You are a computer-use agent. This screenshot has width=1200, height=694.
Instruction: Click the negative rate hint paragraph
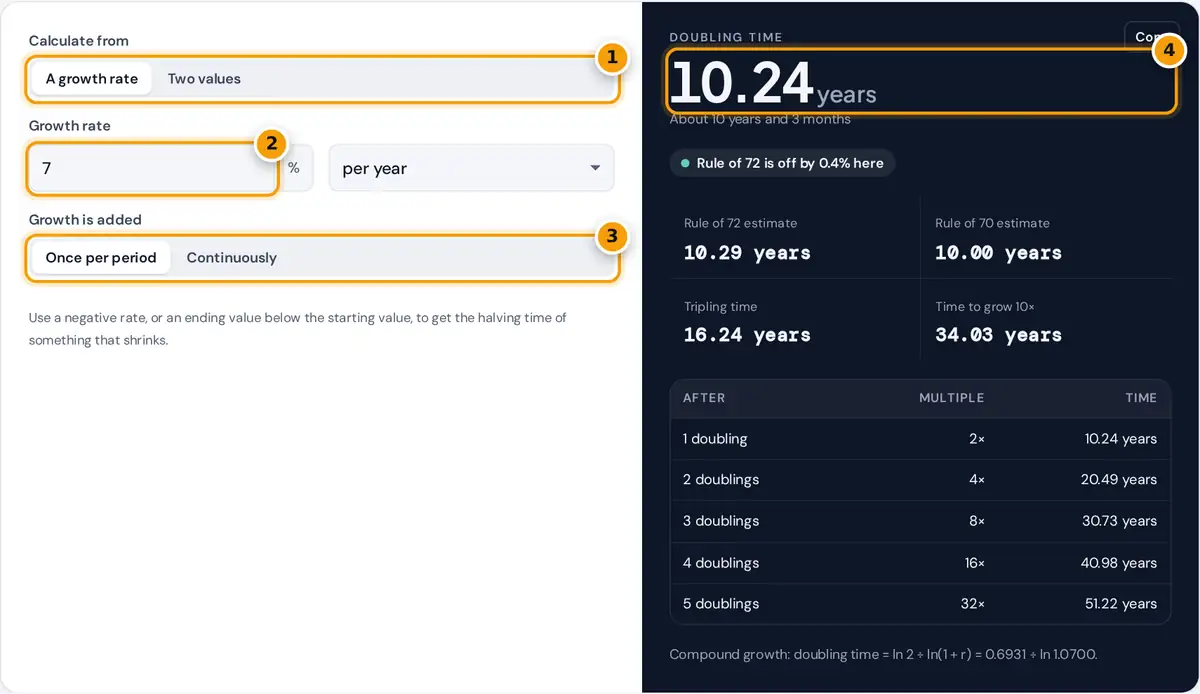298,329
